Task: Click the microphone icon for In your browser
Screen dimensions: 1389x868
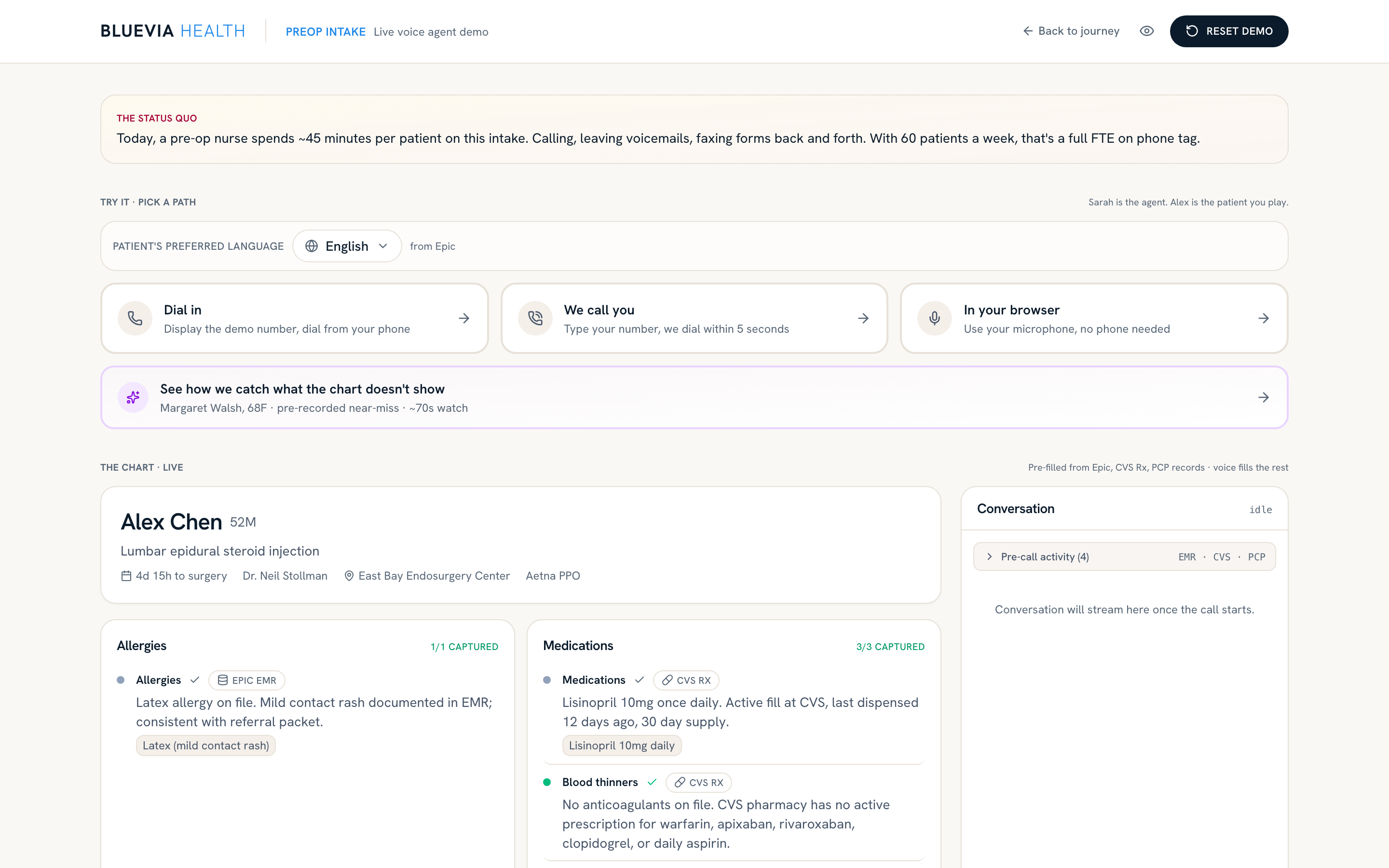Action: pos(934,318)
